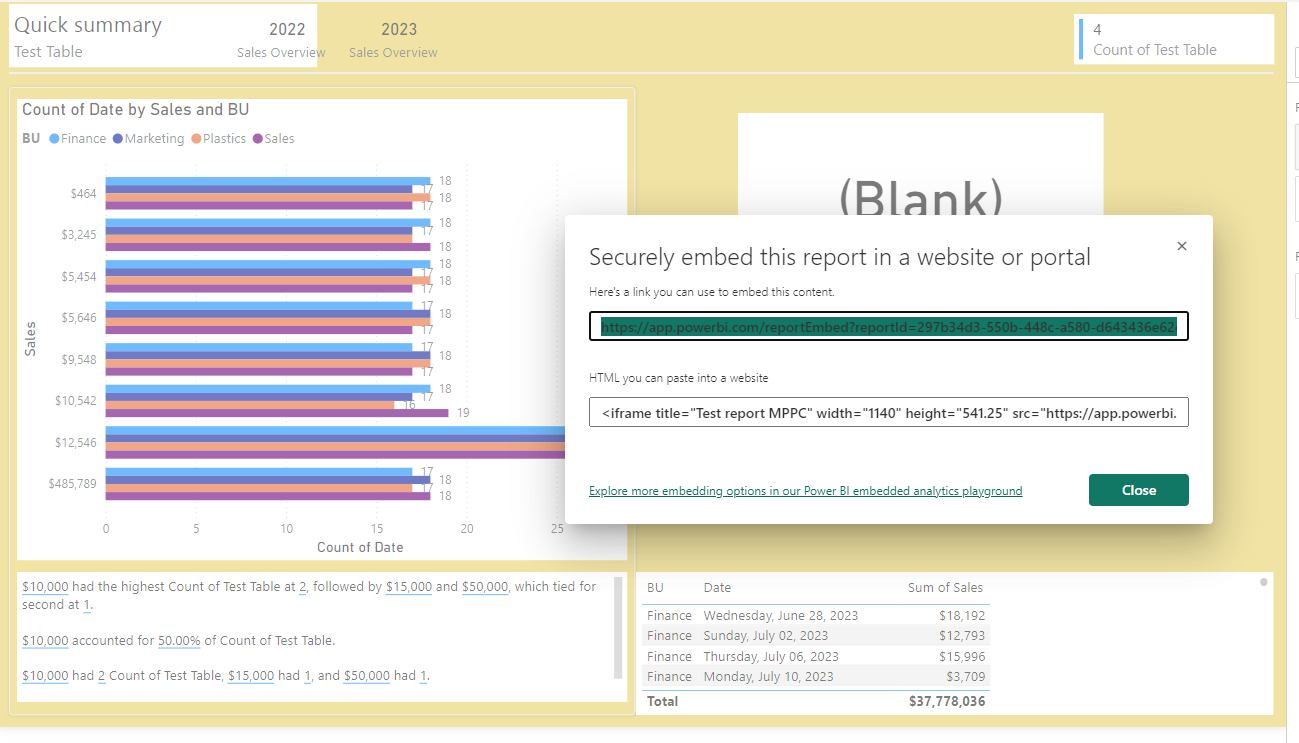Click the iframe HTML code field
This screenshot has width=1299, height=743.
click(888, 412)
